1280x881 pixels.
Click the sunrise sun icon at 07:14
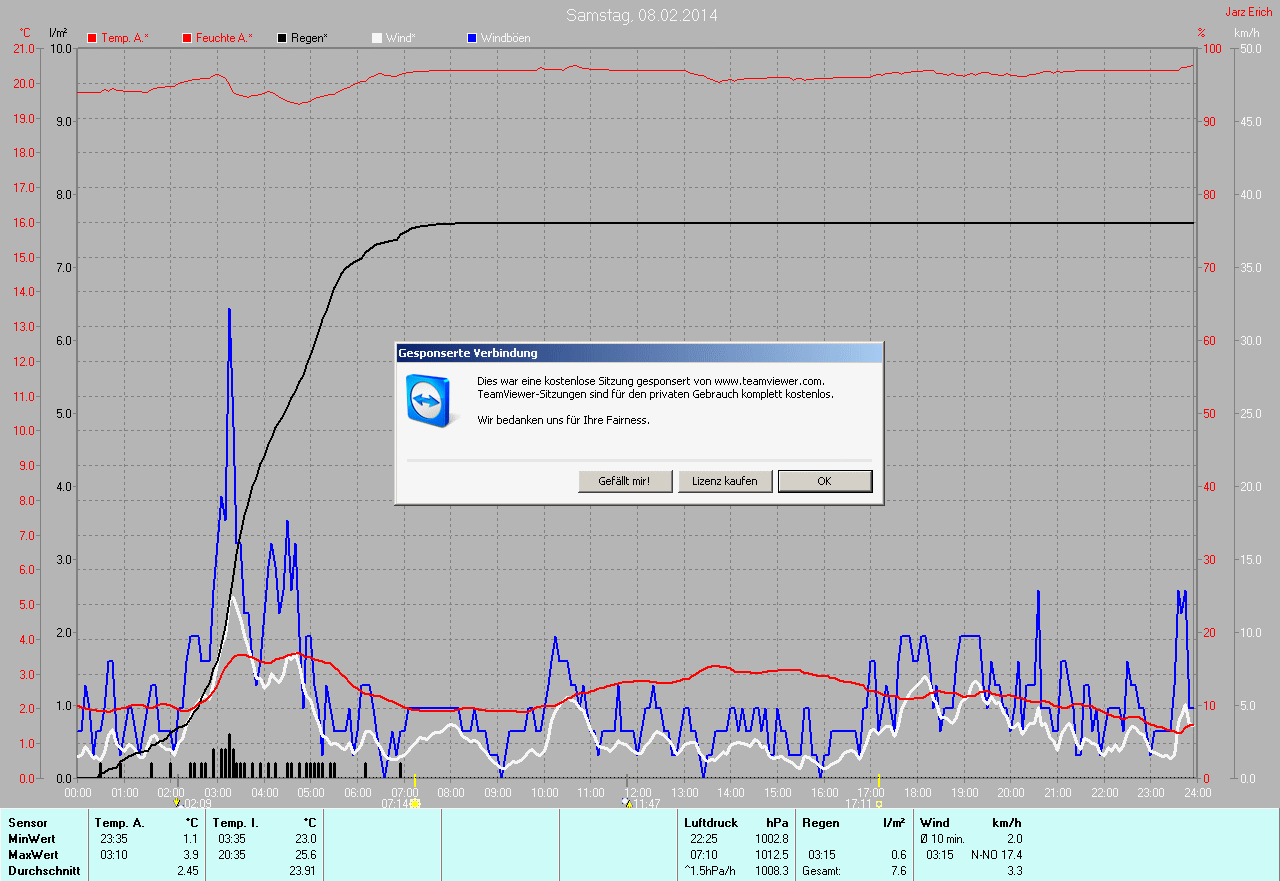(415, 803)
